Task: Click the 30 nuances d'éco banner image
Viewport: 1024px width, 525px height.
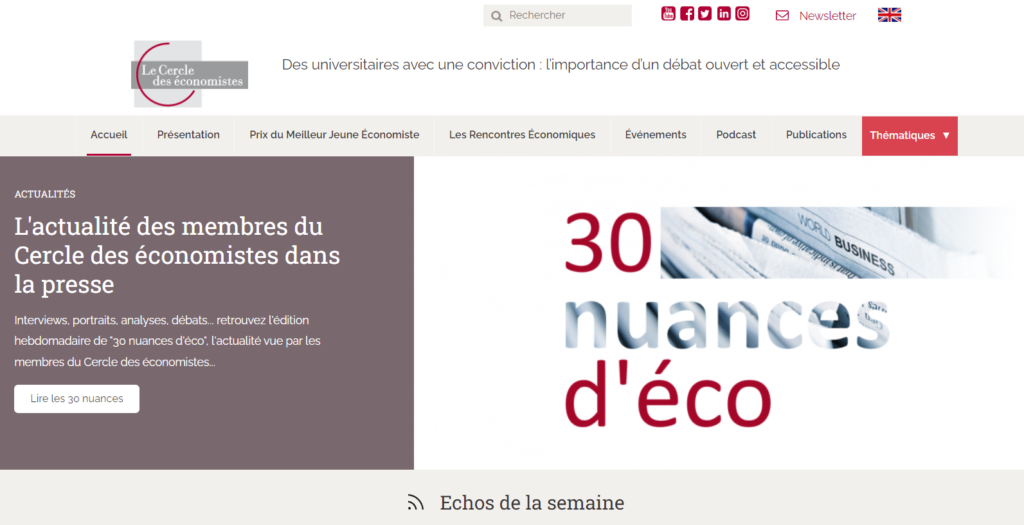Action: click(x=718, y=313)
